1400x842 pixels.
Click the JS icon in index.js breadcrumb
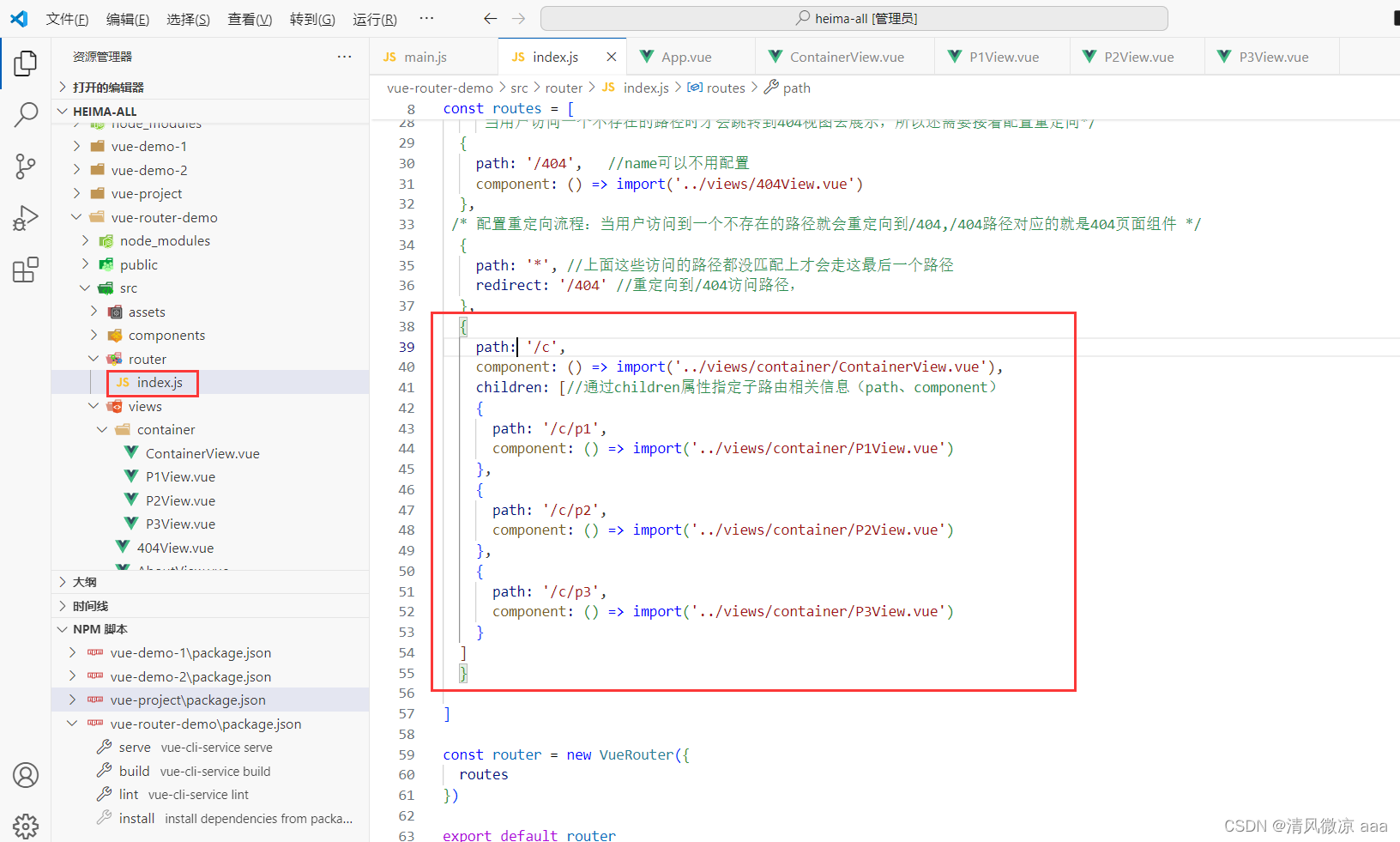608,88
